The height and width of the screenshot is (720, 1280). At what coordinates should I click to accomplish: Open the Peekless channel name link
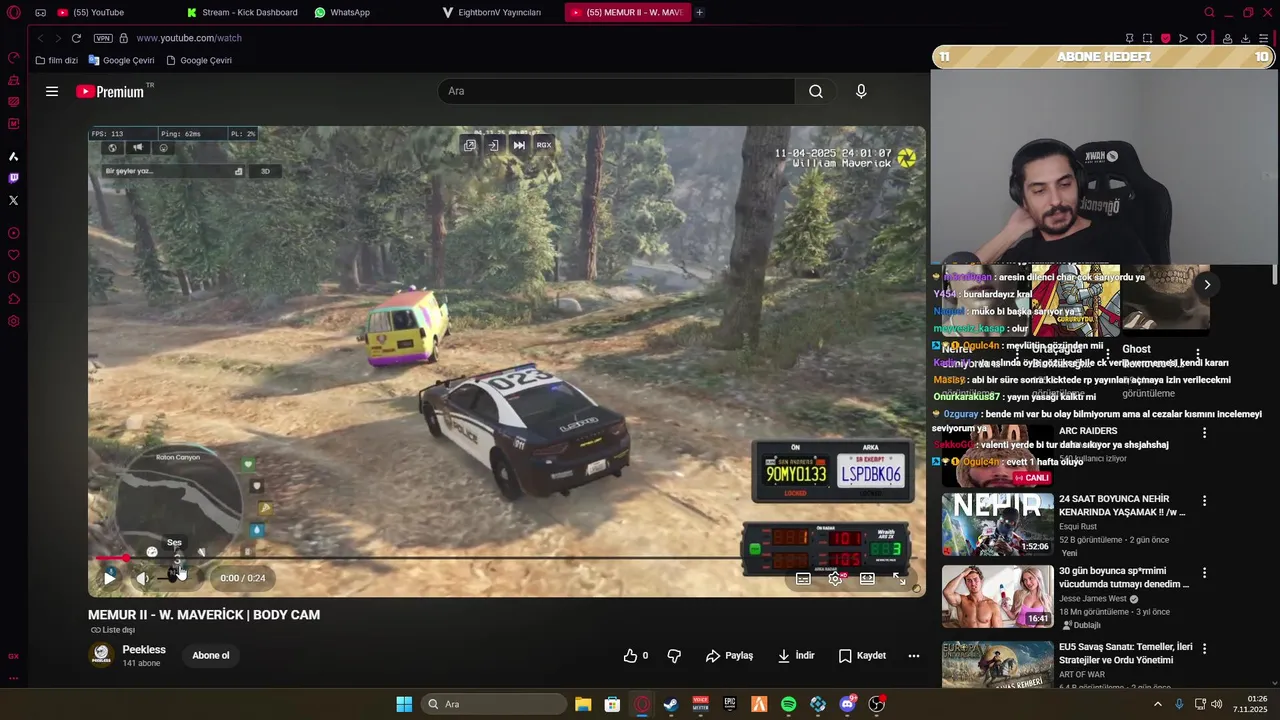tap(144, 650)
